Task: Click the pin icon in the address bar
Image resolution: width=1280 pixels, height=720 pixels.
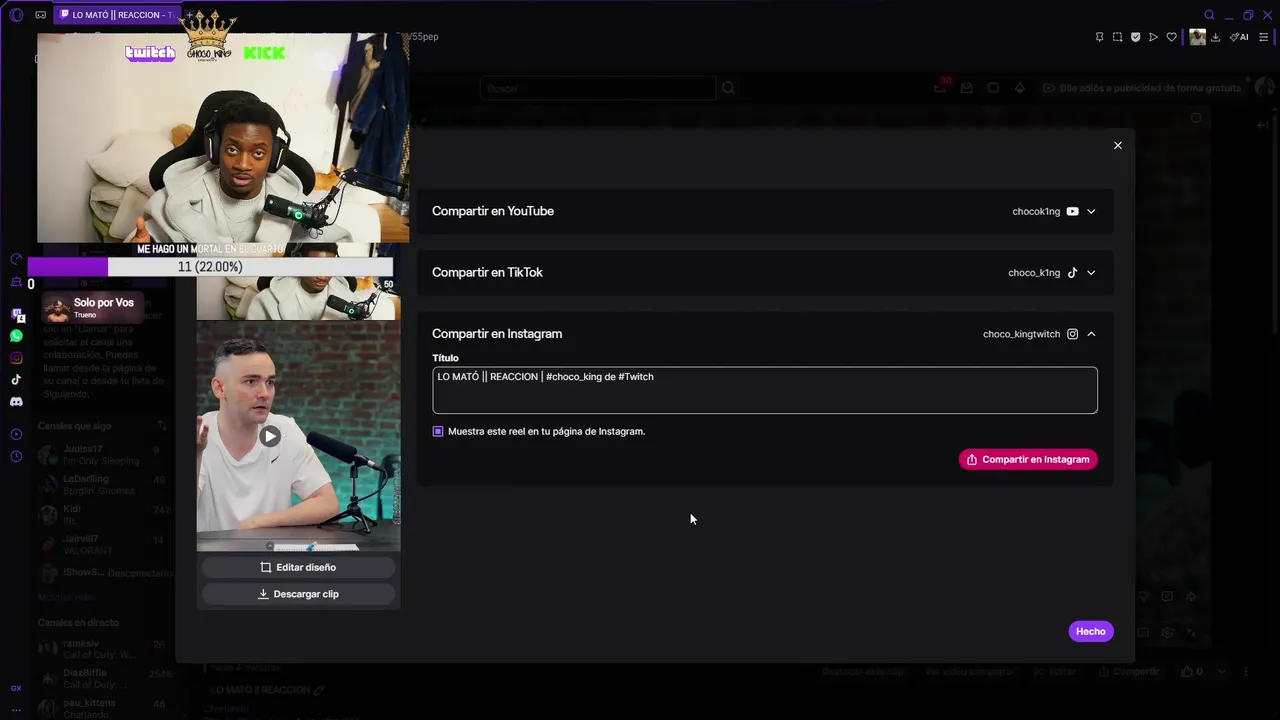Action: click(x=1099, y=37)
